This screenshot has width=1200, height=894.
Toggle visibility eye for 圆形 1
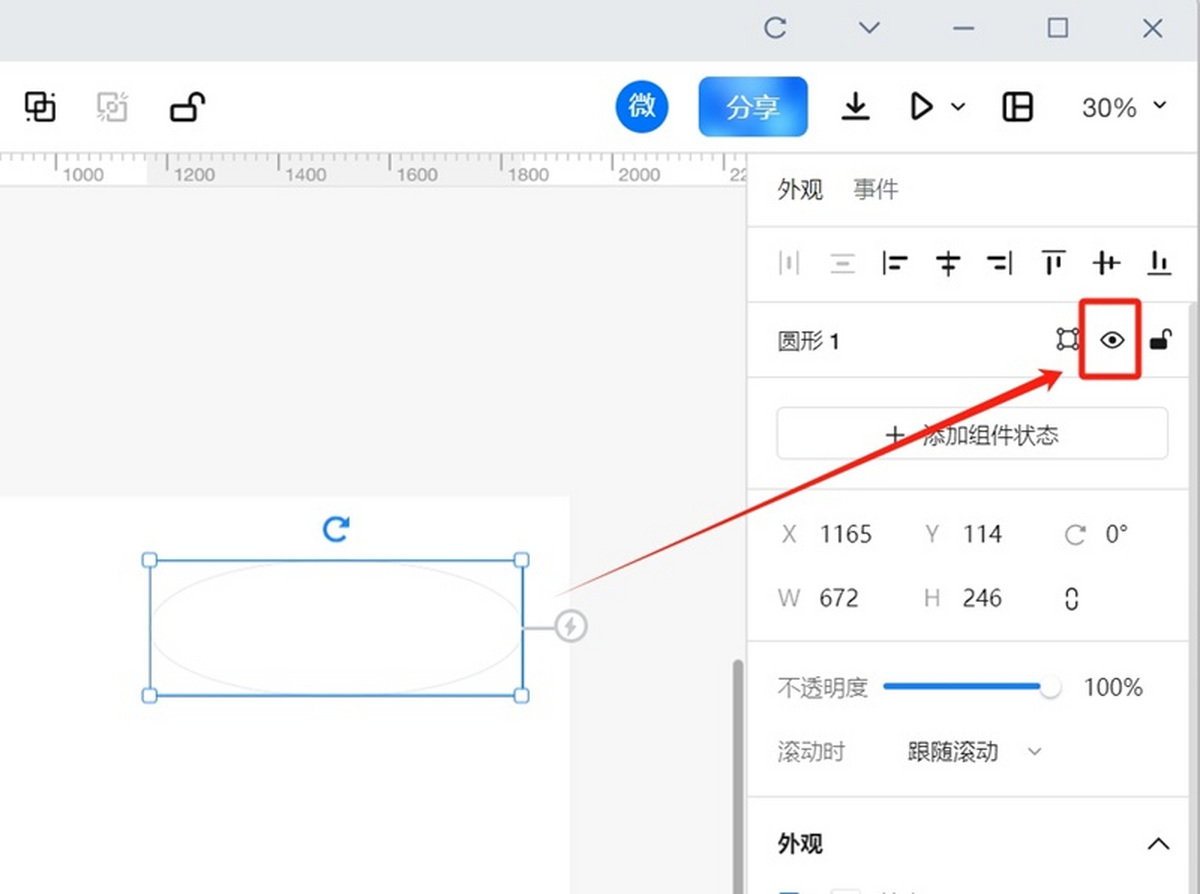coord(1112,340)
